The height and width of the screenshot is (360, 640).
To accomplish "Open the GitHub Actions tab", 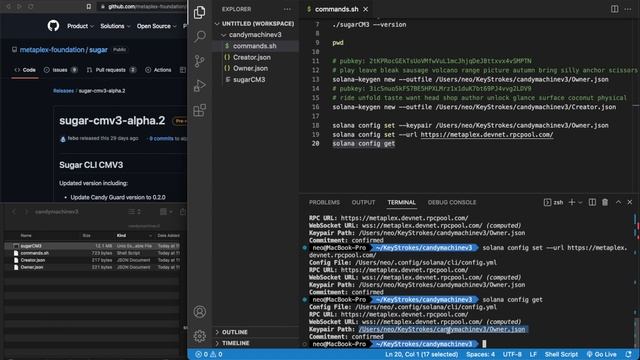I will coord(158,70).
